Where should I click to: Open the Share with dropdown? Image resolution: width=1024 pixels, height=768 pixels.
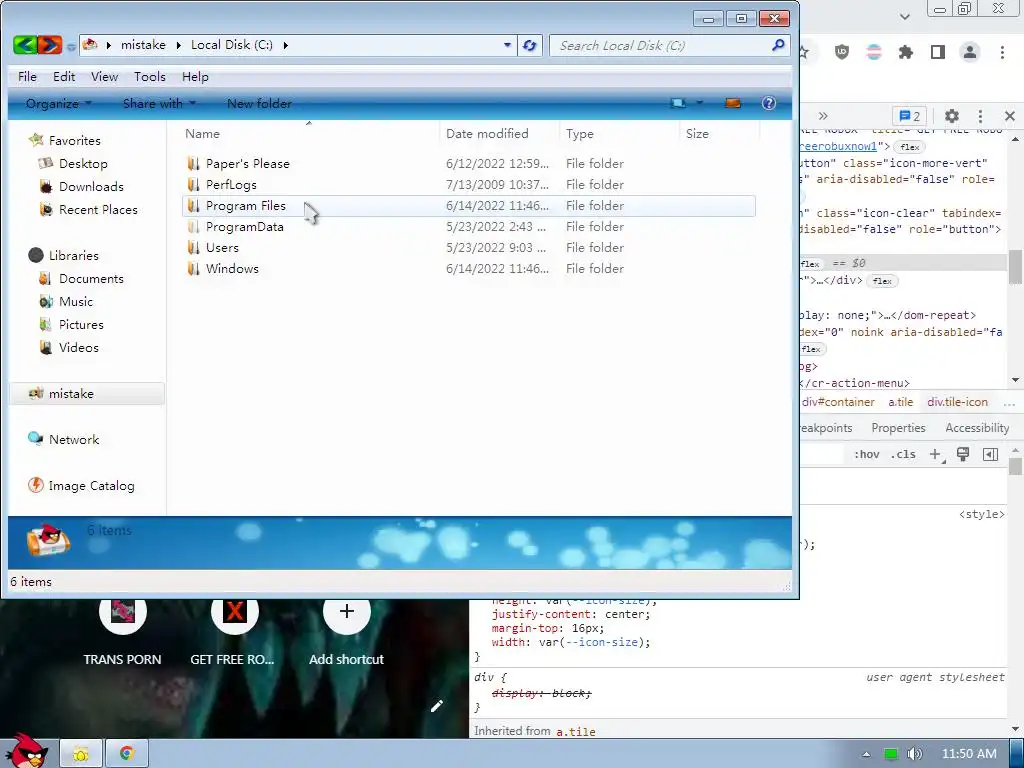point(159,103)
